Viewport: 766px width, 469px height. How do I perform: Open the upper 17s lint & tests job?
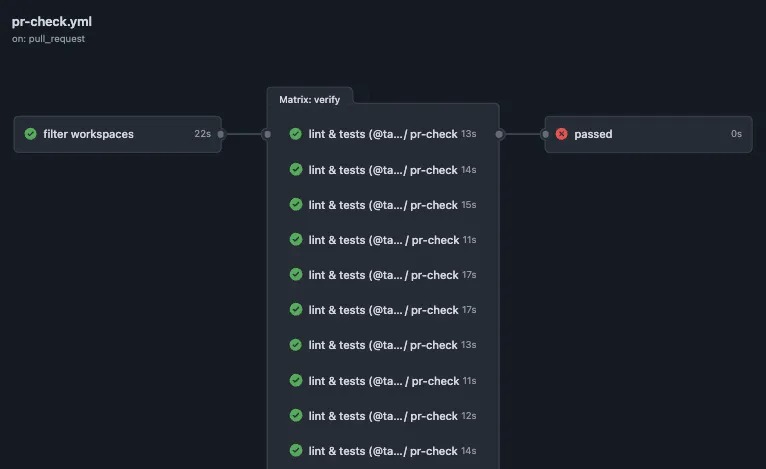coord(383,275)
